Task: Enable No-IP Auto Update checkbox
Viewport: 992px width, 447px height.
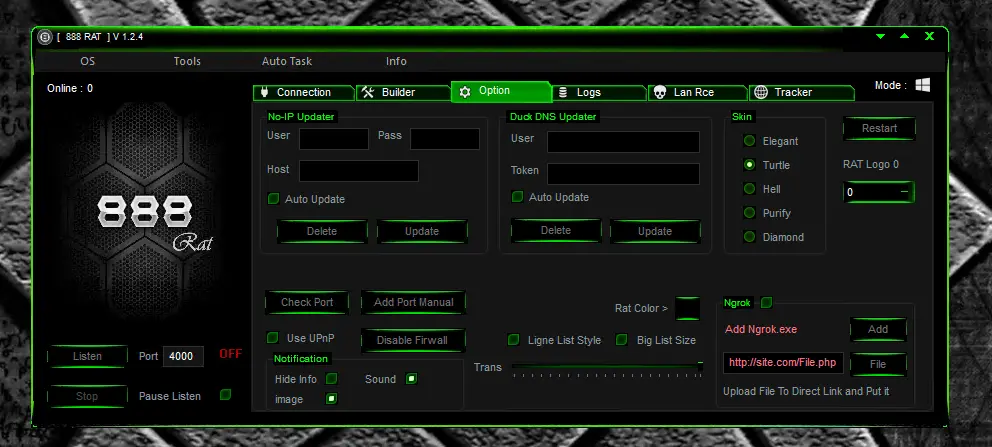Action: click(273, 199)
